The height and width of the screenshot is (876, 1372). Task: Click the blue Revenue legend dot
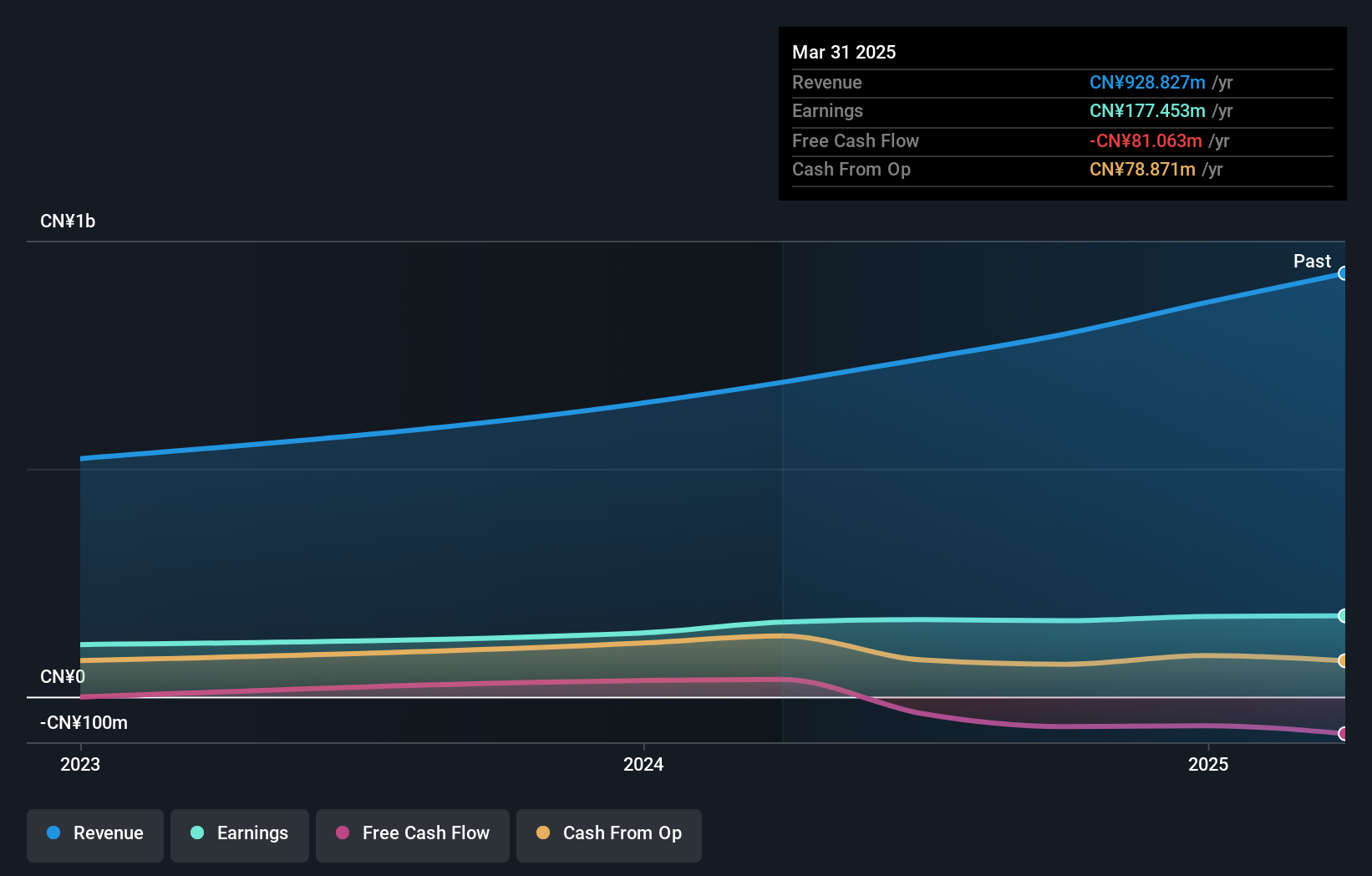point(53,833)
